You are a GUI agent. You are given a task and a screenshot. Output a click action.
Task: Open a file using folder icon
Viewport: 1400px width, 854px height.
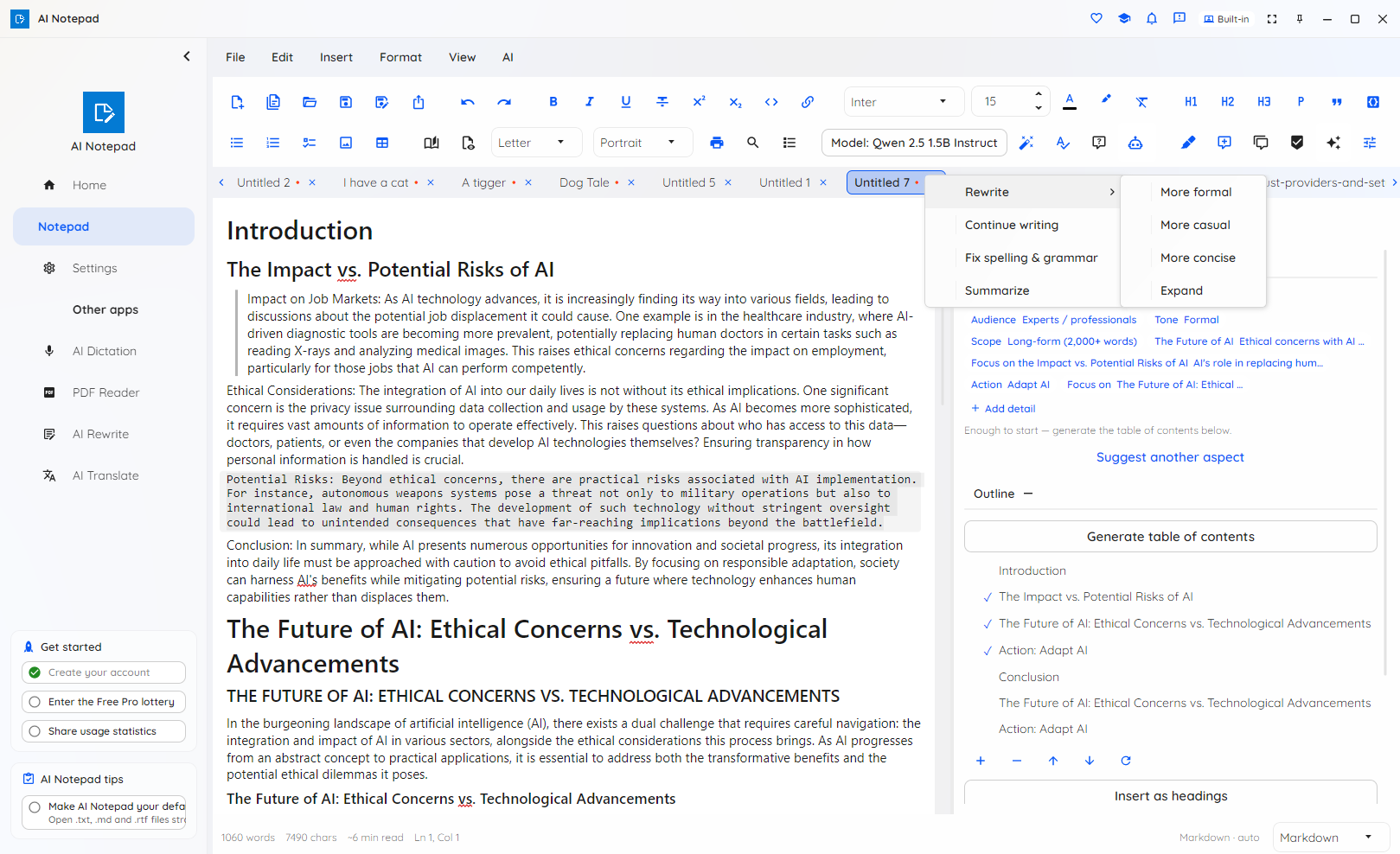[x=310, y=102]
